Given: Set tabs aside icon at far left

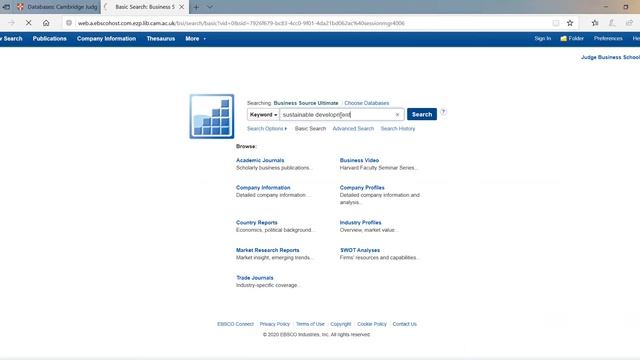Looking at the screenshot, I should tap(6, 7).
